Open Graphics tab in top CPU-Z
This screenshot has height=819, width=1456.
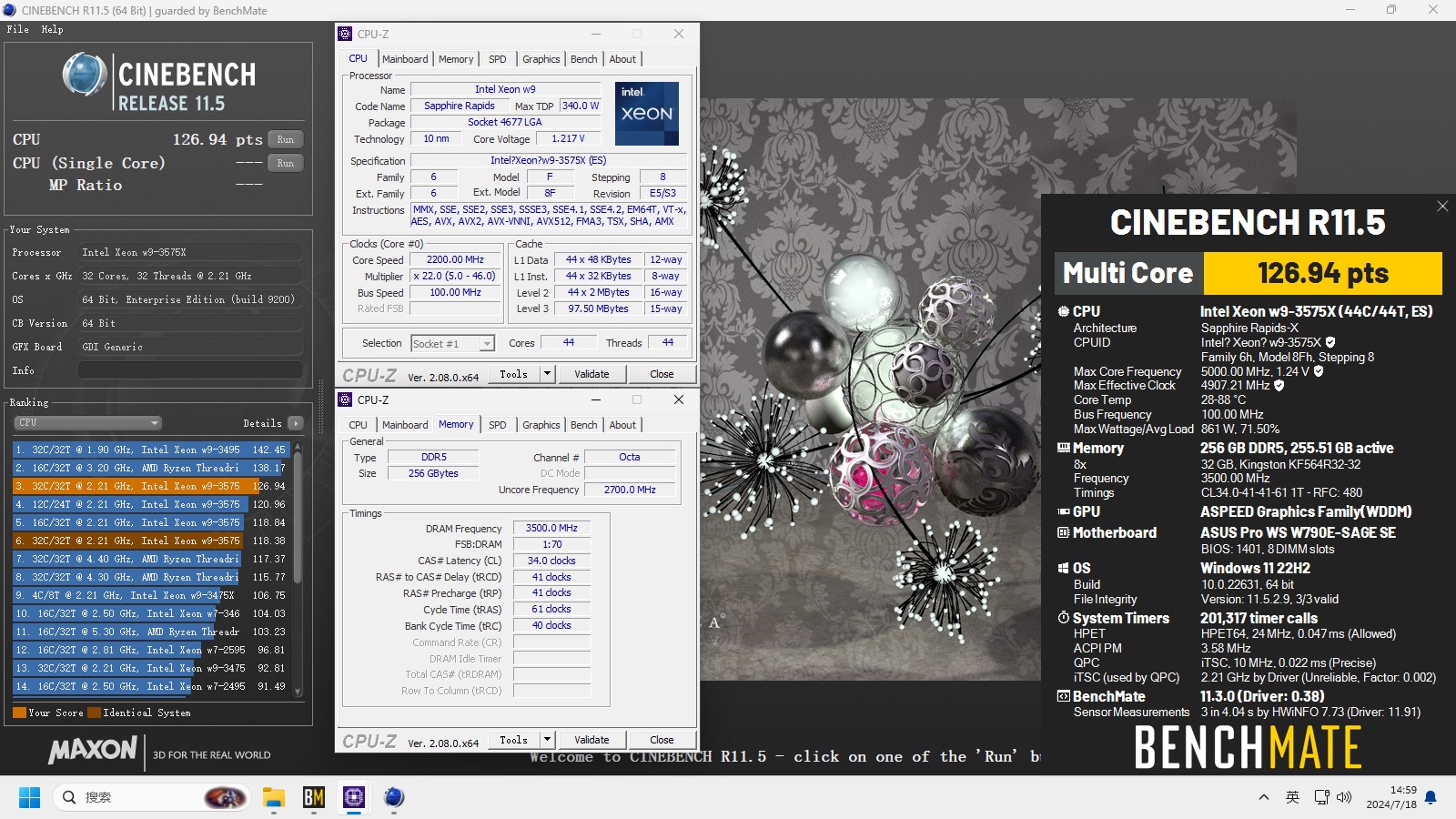pyautogui.click(x=541, y=59)
